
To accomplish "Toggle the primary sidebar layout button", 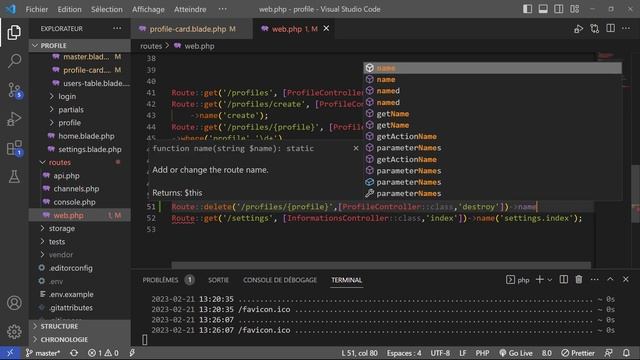I will pyautogui.click(x=527, y=9).
